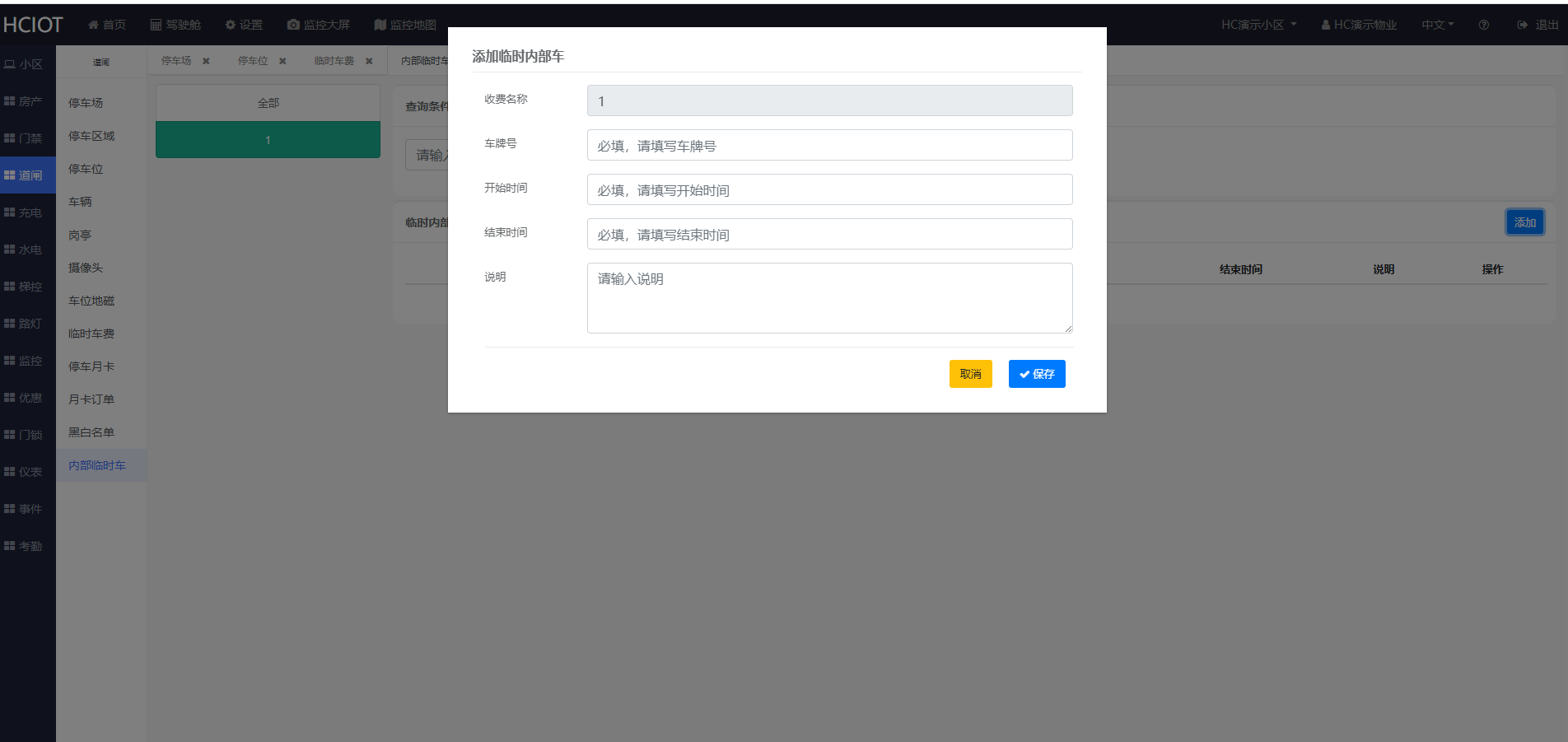Viewport: 1568px width, 742px height.
Task: Open the monitoring big screen camera icon
Action: click(x=293, y=25)
